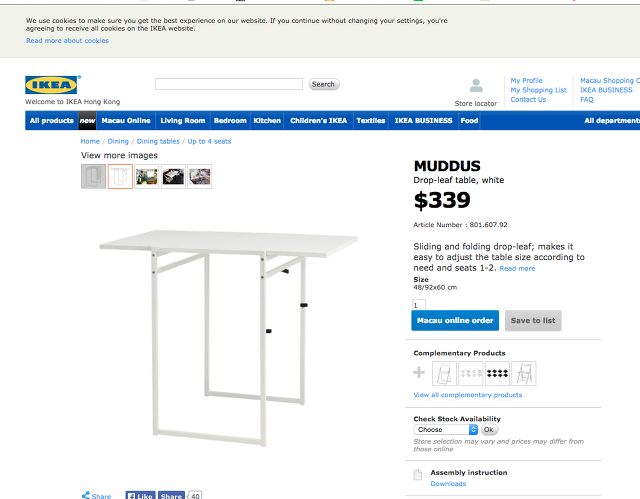Click the IKEA logo
The height and width of the screenshot is (499, 640).
coord(53,85)
